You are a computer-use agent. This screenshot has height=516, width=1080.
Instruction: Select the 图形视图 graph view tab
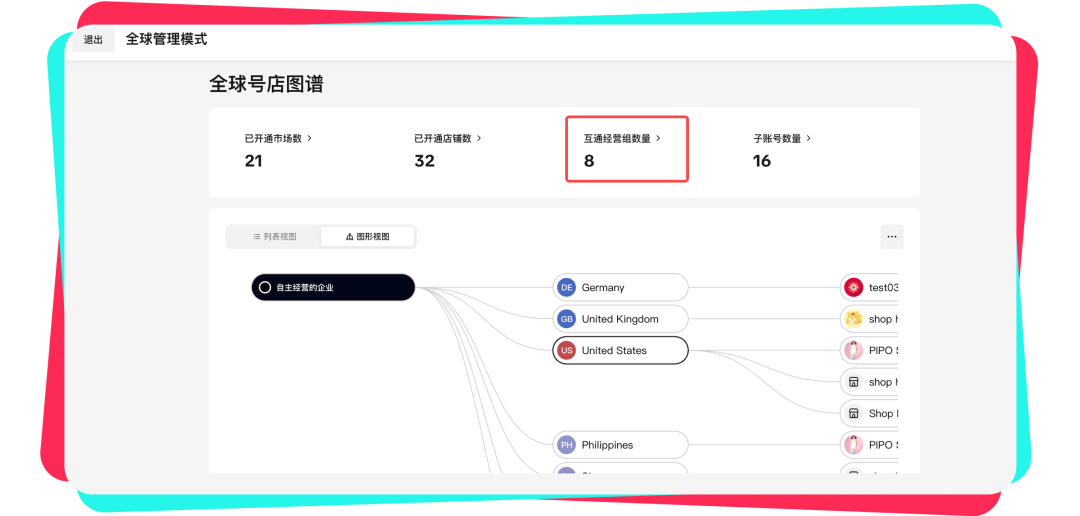pos(367,237)
